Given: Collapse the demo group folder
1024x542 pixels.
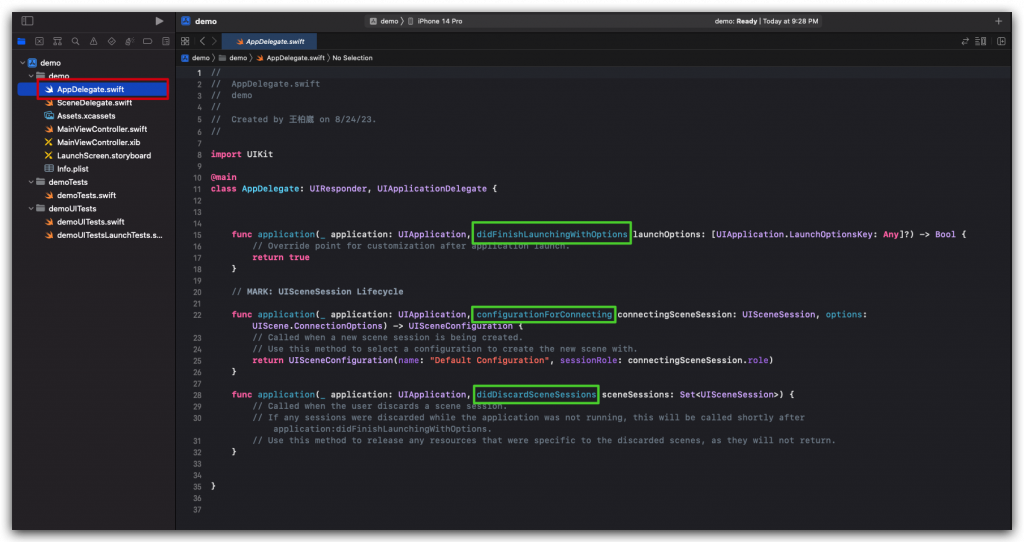Looking at the screenshot, I should coord(31,76).
